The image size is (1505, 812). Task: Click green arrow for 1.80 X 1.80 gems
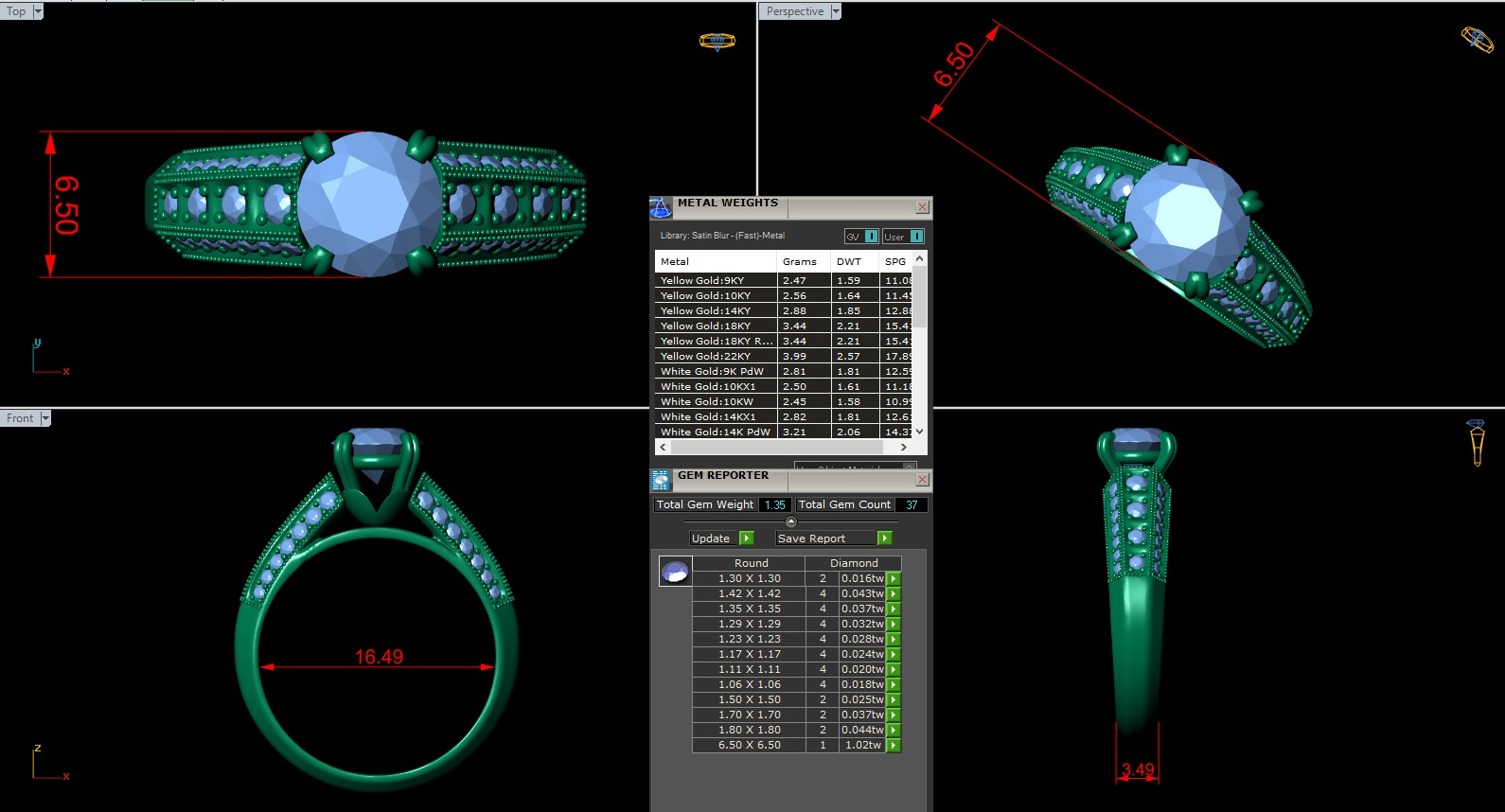[x=894, y=730]
